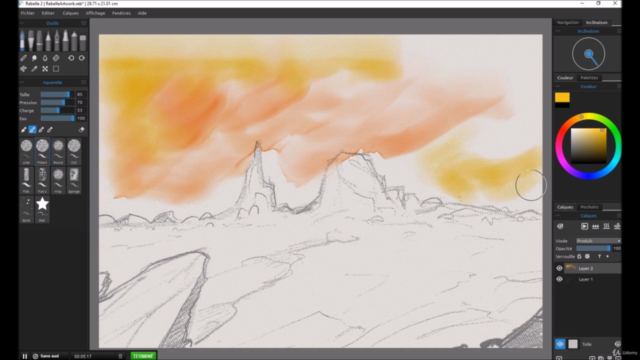640x360 pixels.
Task: Open the Calques menu
Action: click(71, 13)
